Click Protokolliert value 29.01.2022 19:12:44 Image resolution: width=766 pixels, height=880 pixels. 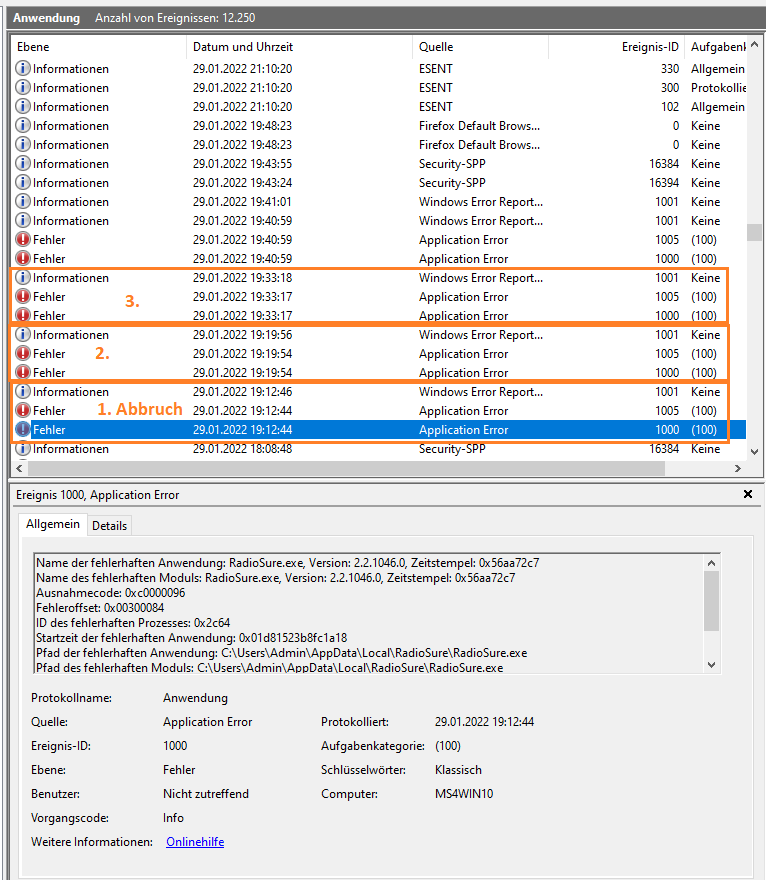484,722
